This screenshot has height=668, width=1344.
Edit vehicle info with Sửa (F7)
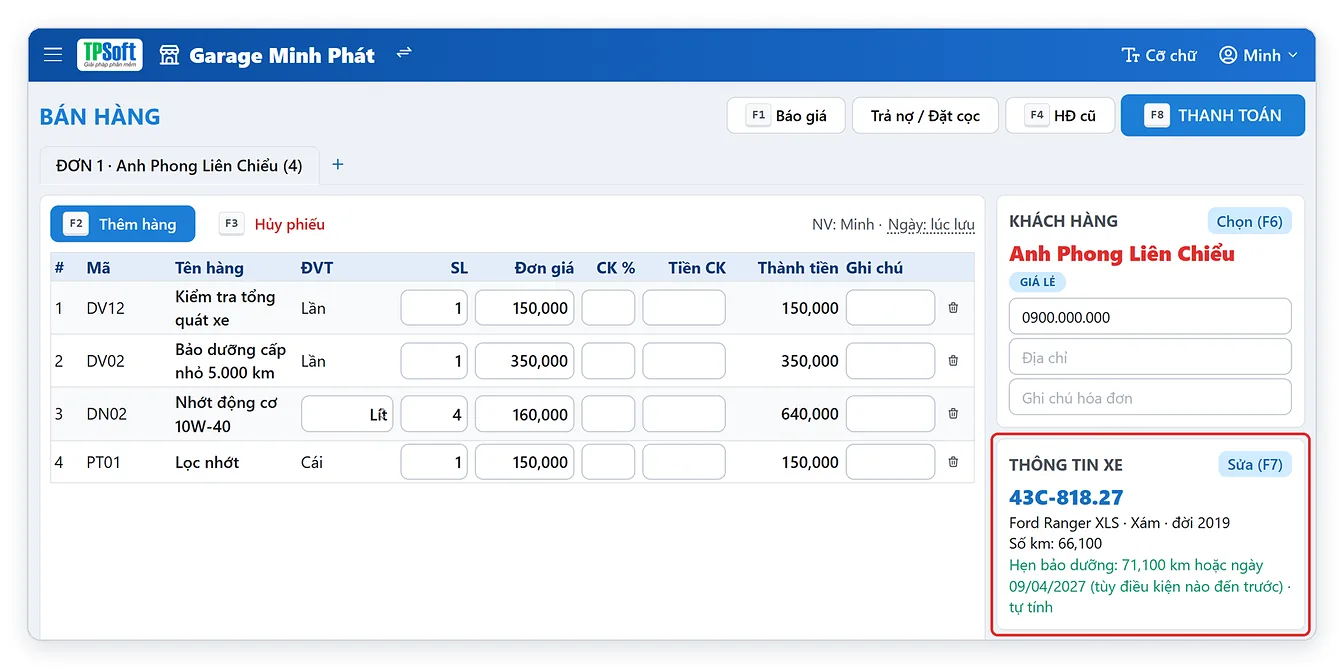pyautogui.click(x=1254, y=464)
